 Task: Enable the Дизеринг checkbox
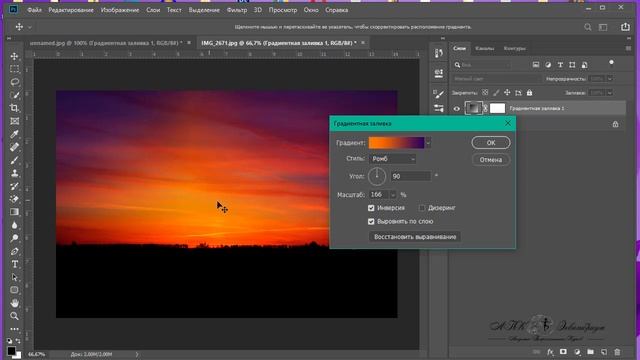pyautogui.click(x=422, y=208)
